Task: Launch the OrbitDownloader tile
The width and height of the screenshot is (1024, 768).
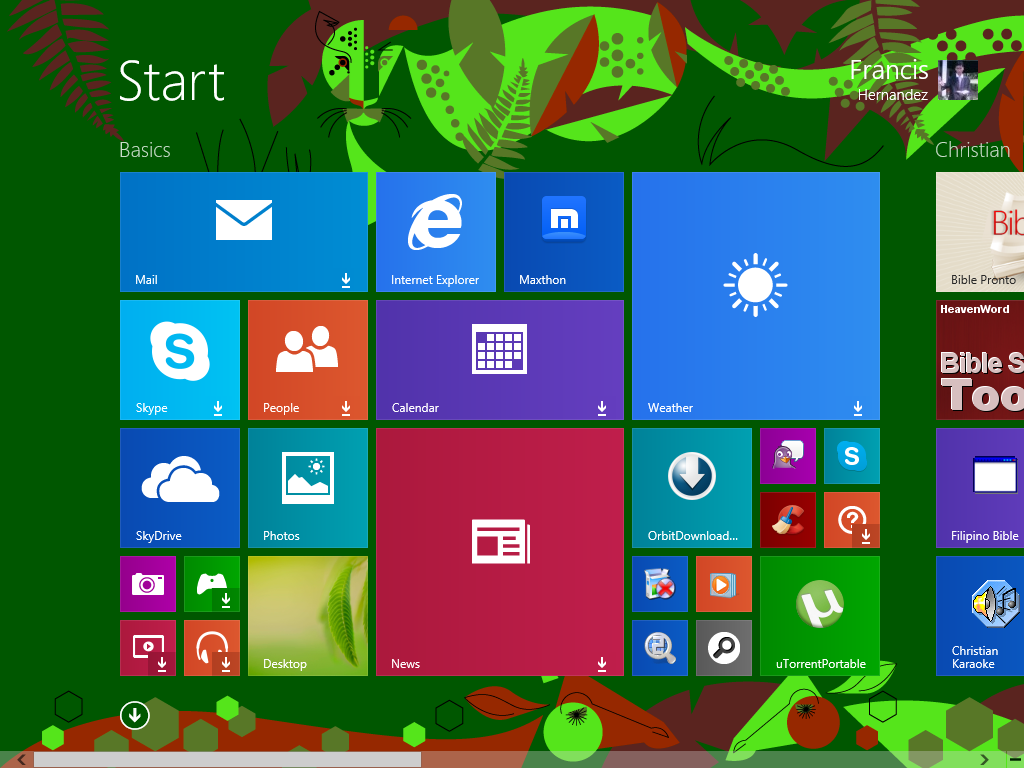Action: (692, 488)
